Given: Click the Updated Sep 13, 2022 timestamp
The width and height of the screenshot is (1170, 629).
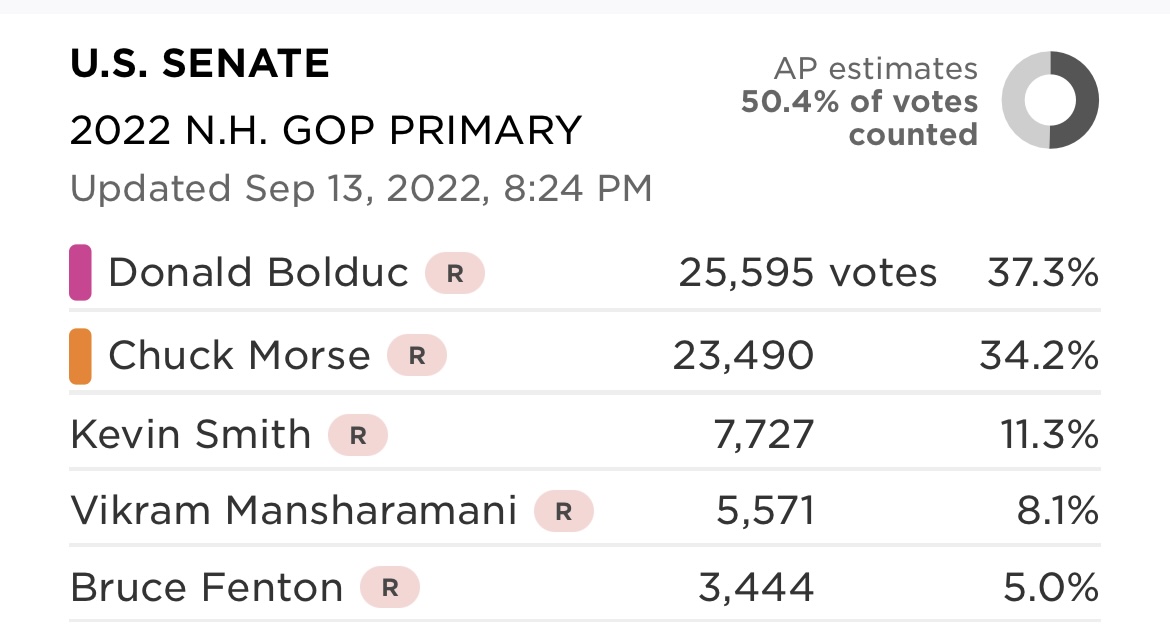Looking at the screenshot, I should pyautogui.click(x=361, y=188).
